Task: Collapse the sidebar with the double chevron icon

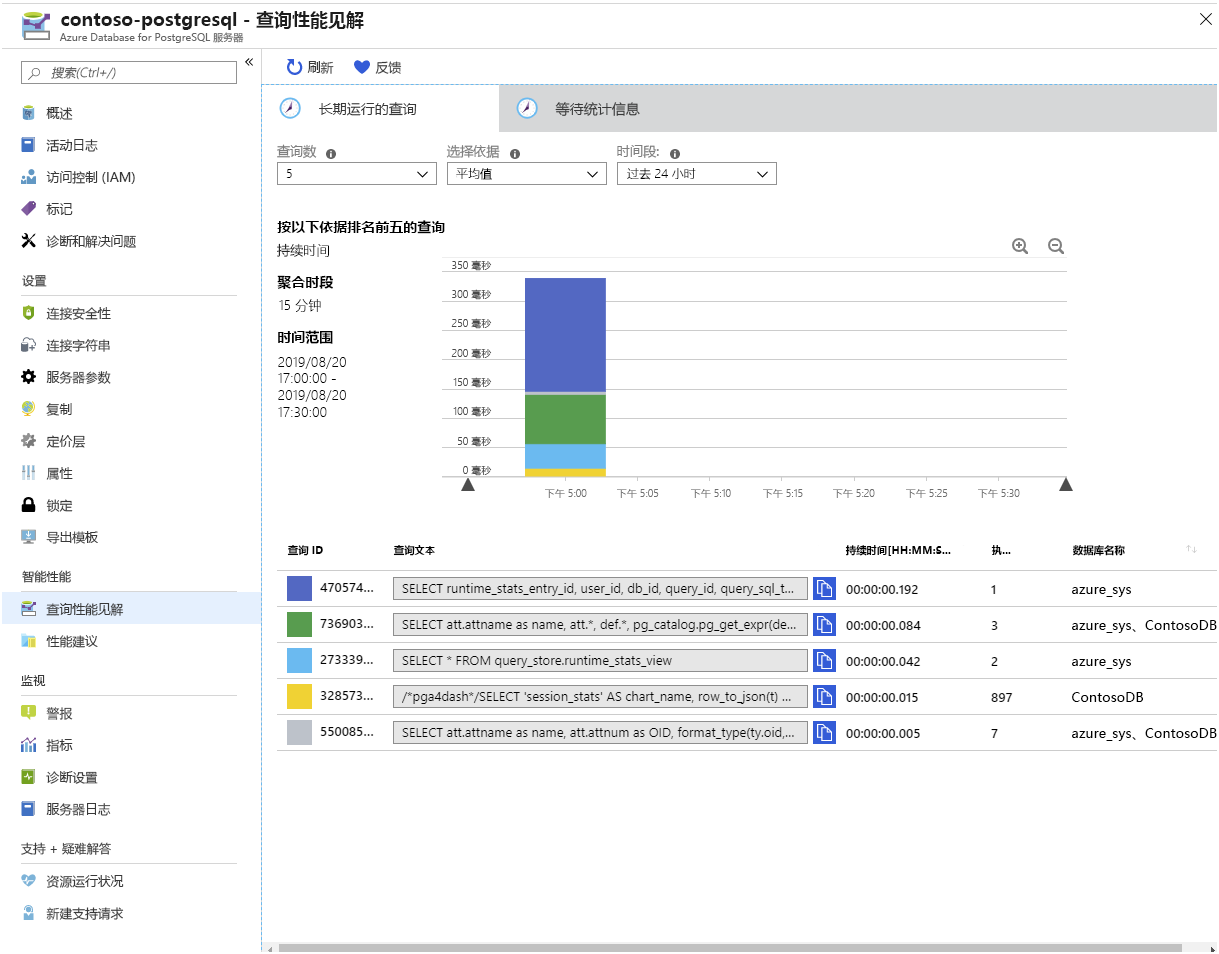Action: coord(249,62)
